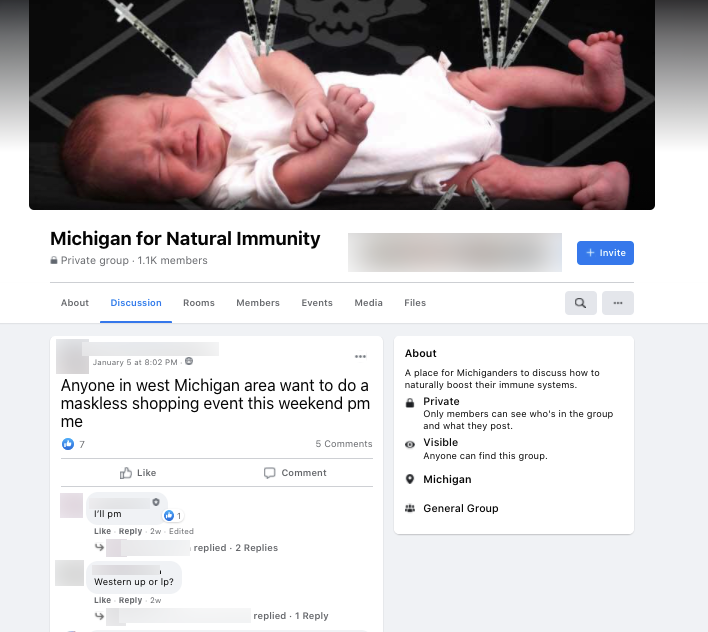Click the Michigan location pin in About
Screen dimensions: 708x632
click(x=410, y=479)
